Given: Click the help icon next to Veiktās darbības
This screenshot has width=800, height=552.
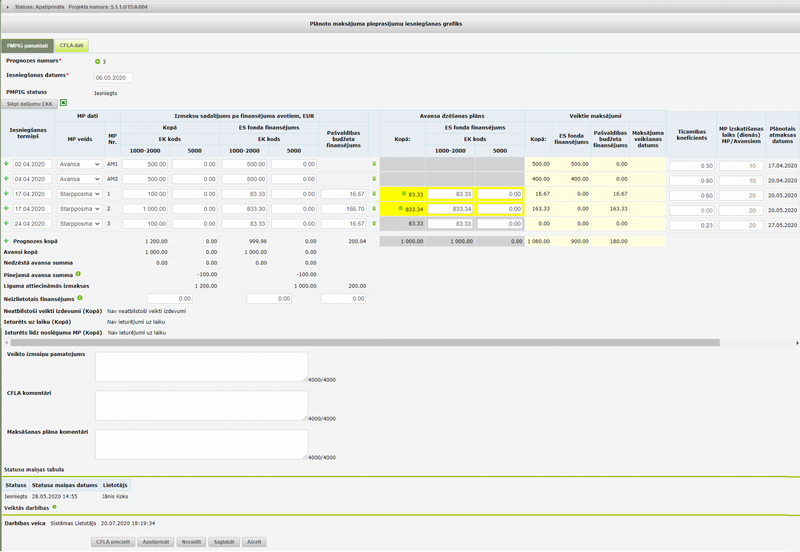Looking at the screenshot, I should point(54,507).
